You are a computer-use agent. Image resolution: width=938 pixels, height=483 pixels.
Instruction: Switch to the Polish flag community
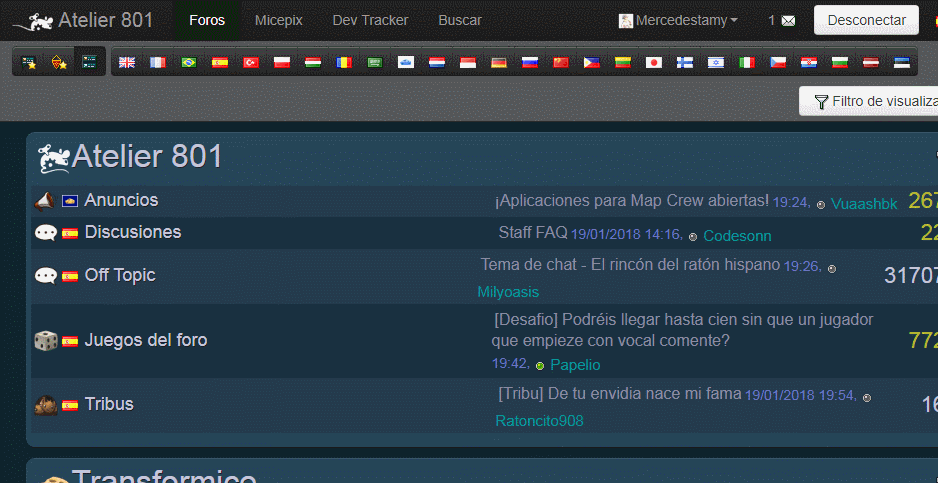pos(282,62)
